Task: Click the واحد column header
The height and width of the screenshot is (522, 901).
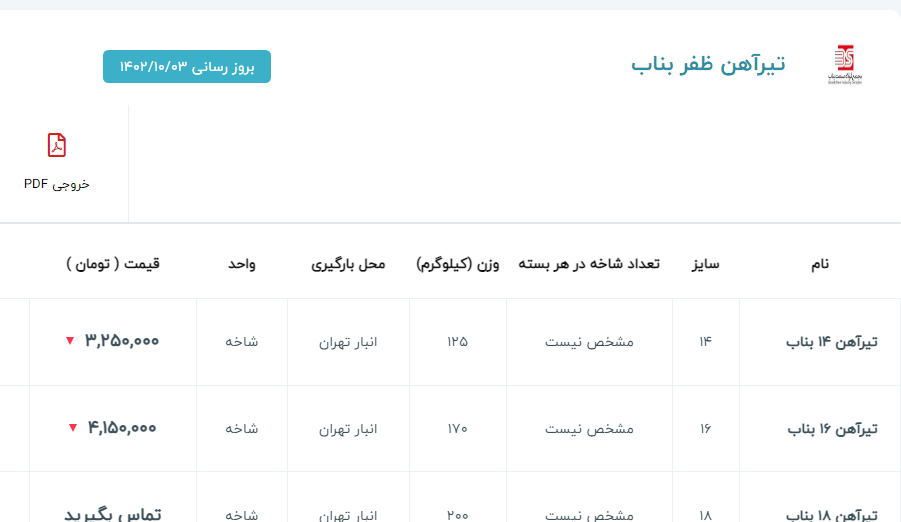Action: pos(241,264)
